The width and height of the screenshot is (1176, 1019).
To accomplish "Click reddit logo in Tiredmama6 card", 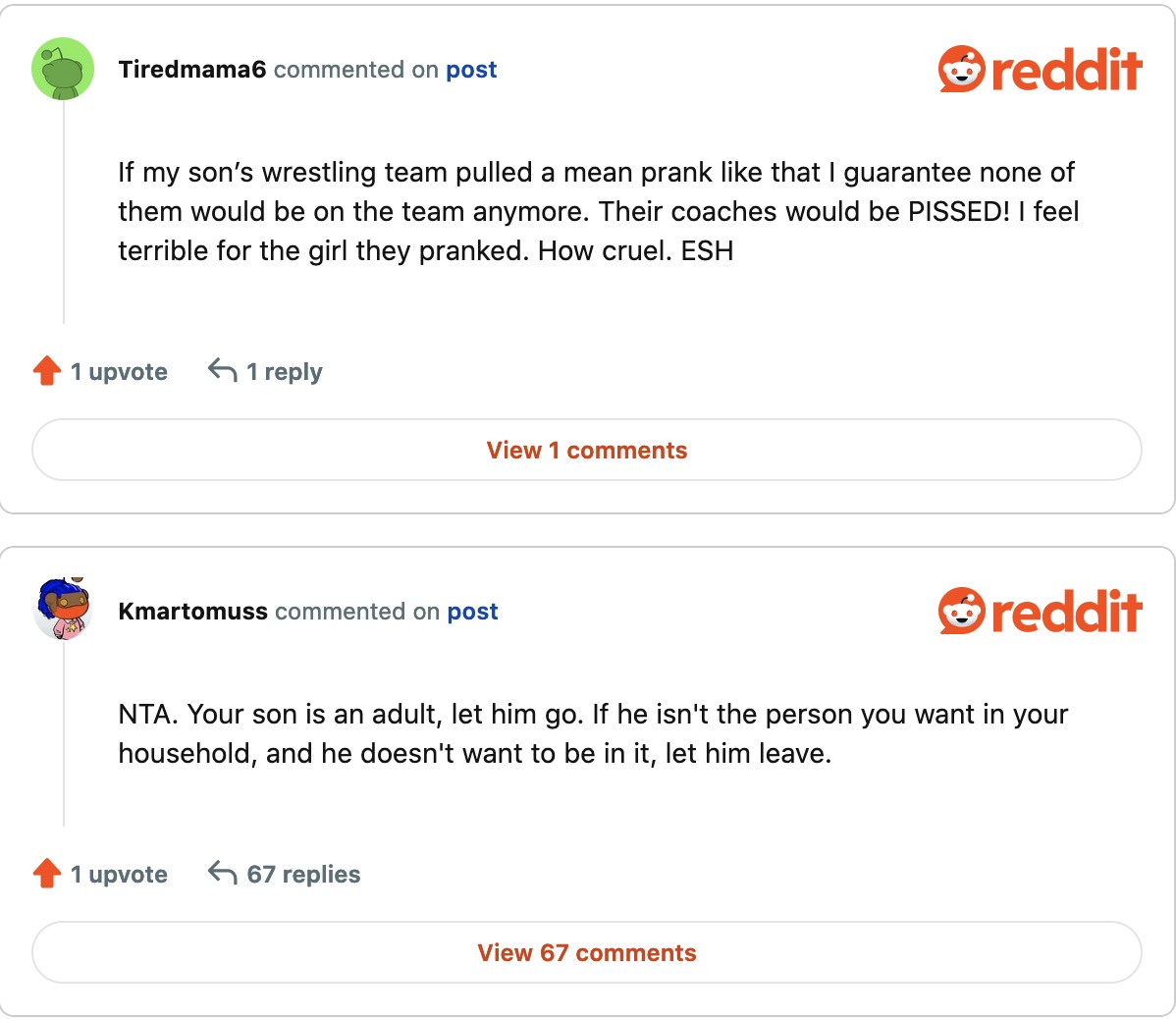I will [x=1040, y=70].
